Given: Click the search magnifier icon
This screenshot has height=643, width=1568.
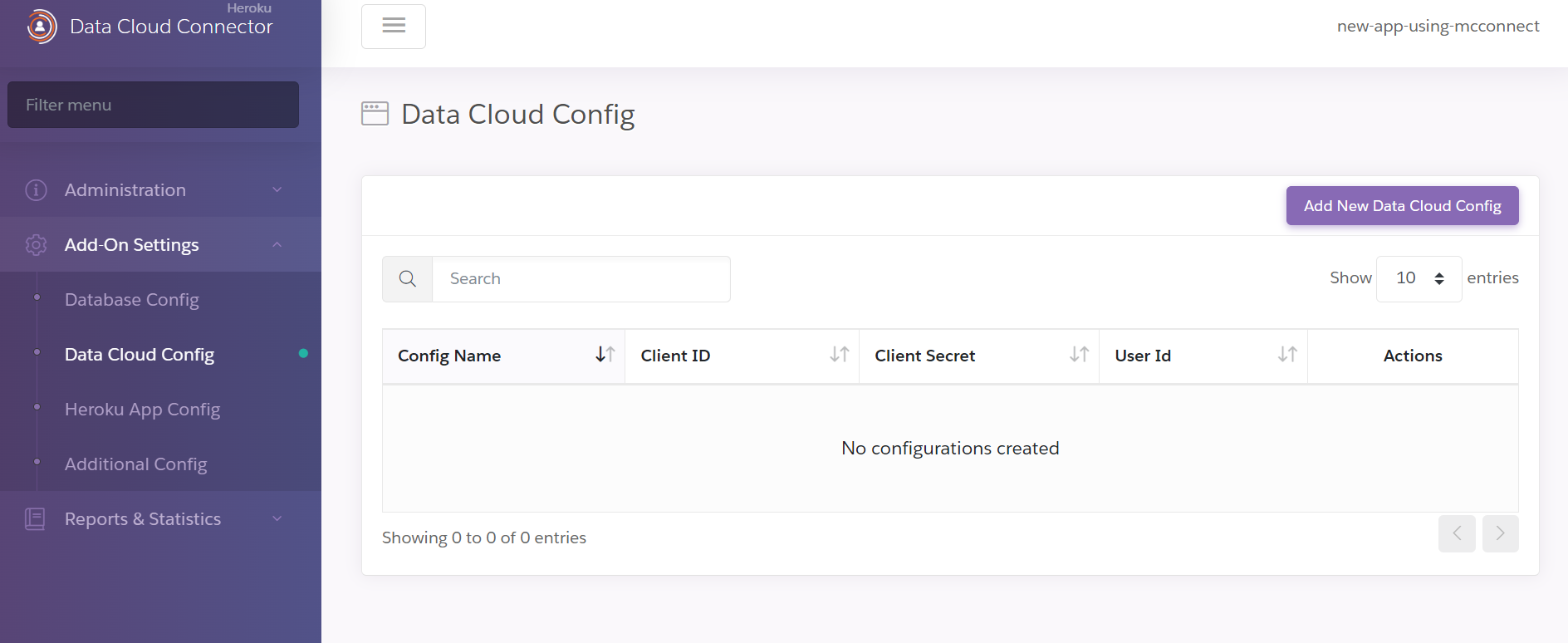Looking at the screenshot, I should [x=407, y=279].
